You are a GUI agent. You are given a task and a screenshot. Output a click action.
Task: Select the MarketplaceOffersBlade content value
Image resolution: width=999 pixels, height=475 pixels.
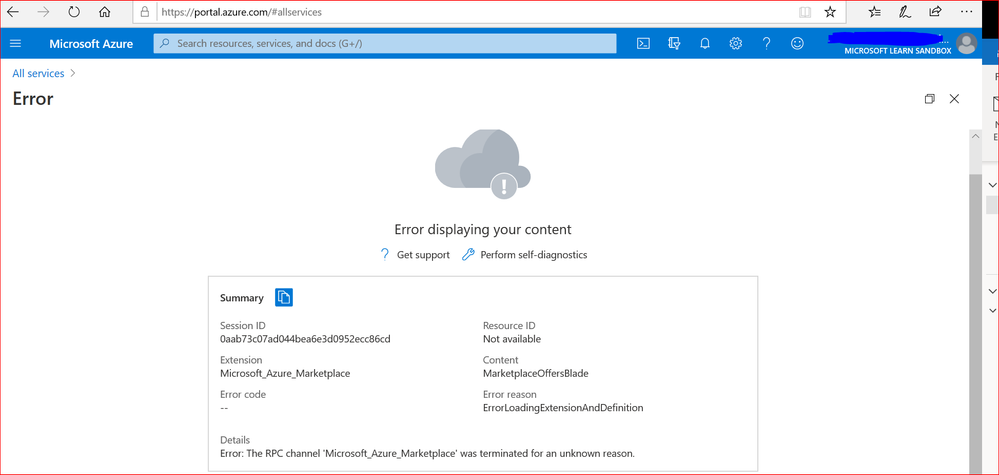[536, 373]
